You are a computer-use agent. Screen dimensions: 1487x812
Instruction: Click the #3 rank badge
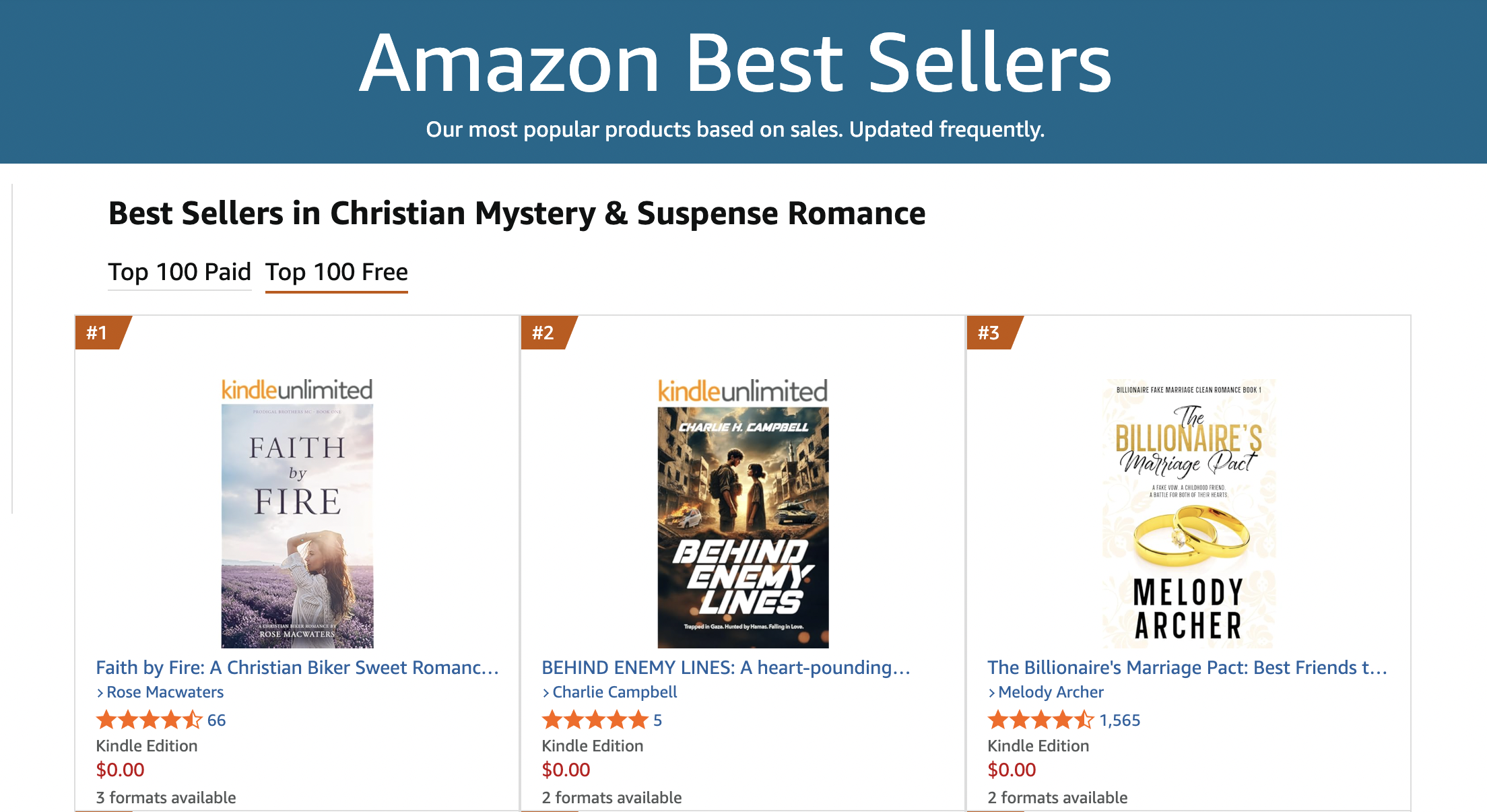989,333
